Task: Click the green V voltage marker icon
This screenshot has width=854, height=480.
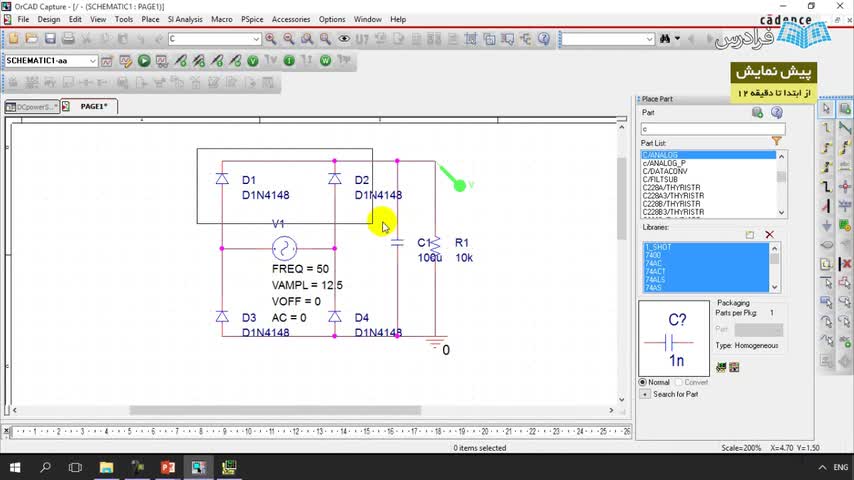Action: point(252,61)
